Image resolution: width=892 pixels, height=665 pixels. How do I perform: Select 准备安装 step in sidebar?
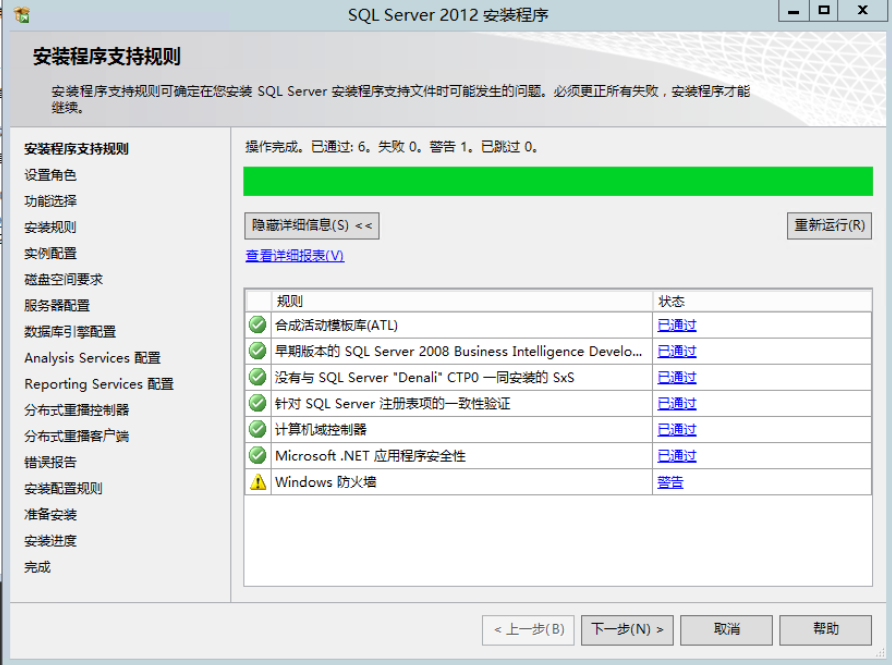[x=50, y=515]
